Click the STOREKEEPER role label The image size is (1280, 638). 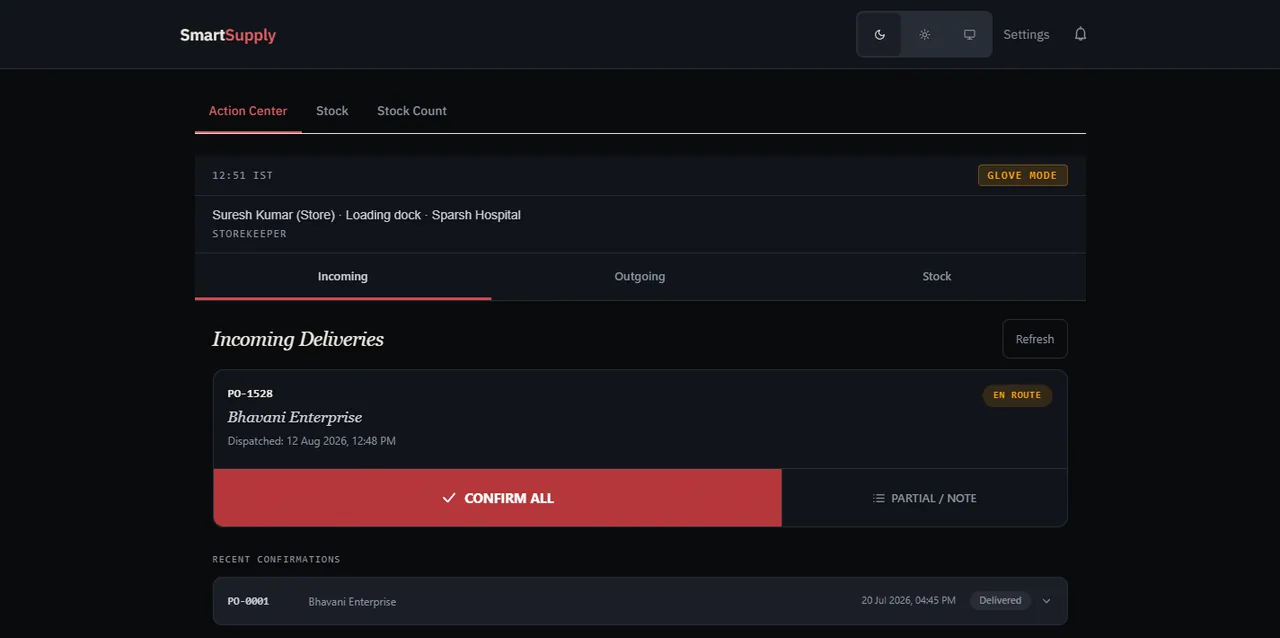[249, 234]
